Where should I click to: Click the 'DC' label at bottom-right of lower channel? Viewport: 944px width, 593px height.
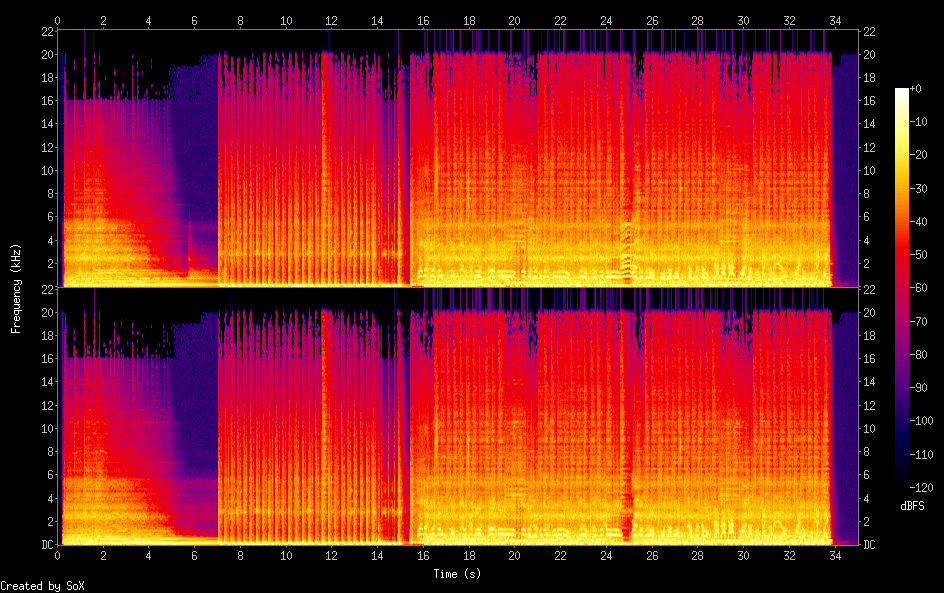(x=870, y=545)
